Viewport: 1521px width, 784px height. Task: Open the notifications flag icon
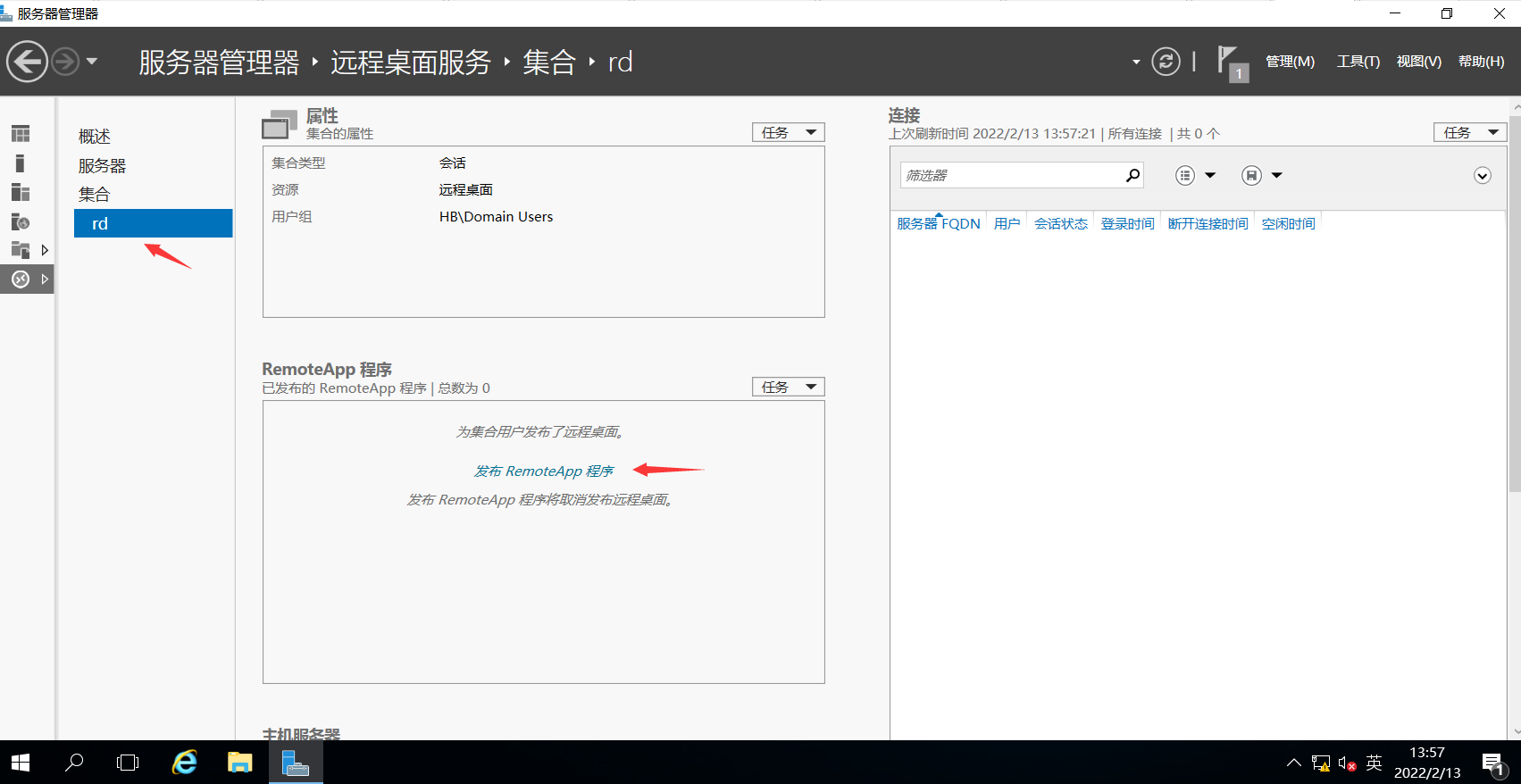point(1233,63)
